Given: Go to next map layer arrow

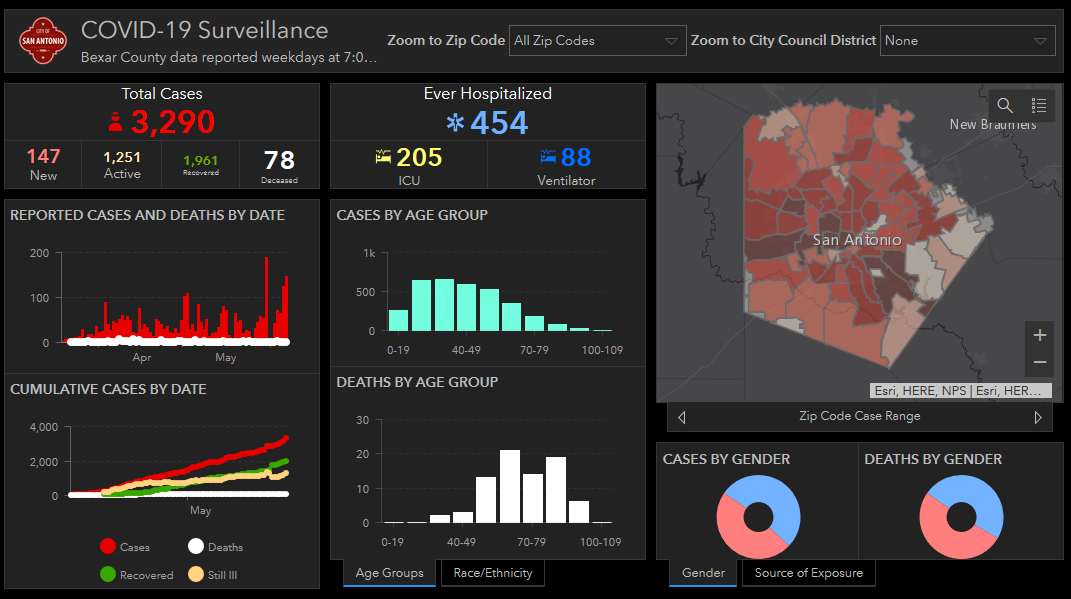Looking at the screenshot, I should [1038, 417].
